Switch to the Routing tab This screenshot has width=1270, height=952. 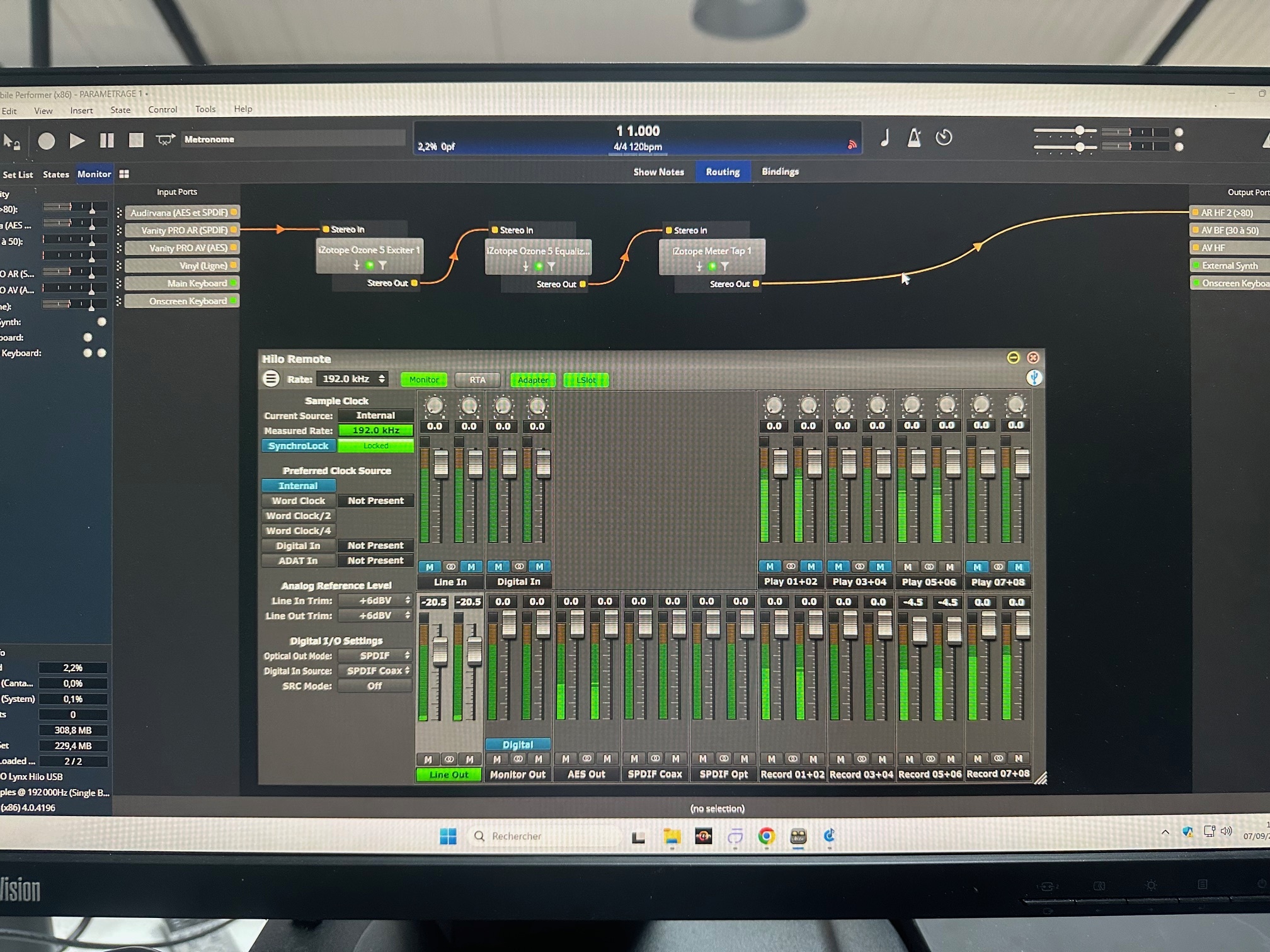click(723, 171)
